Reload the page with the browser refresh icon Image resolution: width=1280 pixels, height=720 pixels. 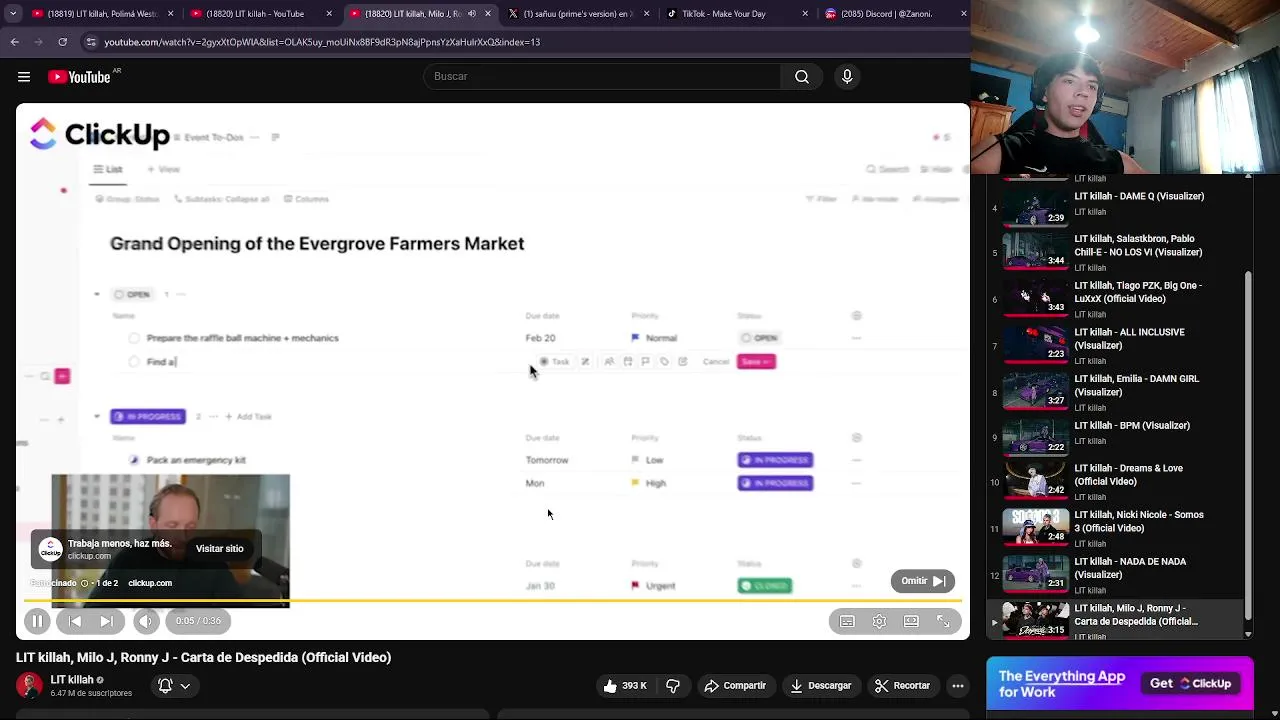[62, 42]
